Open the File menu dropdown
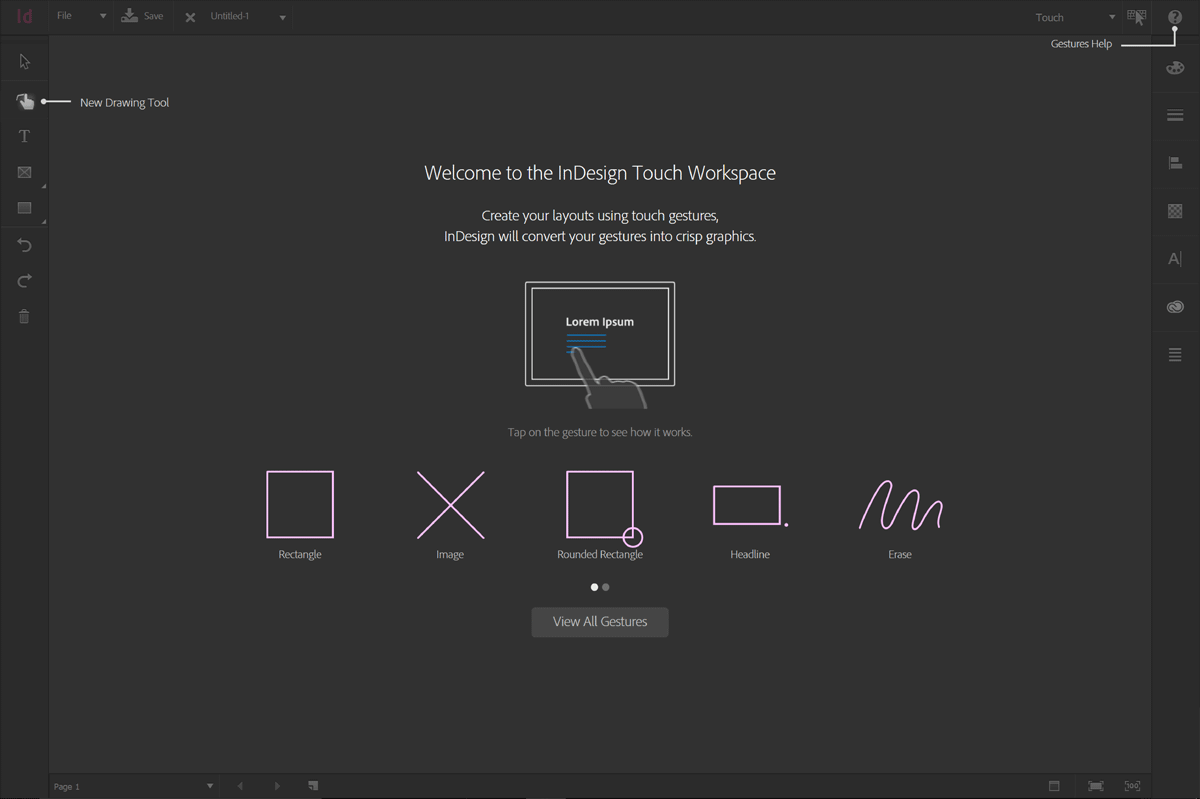 pos(82,17)
